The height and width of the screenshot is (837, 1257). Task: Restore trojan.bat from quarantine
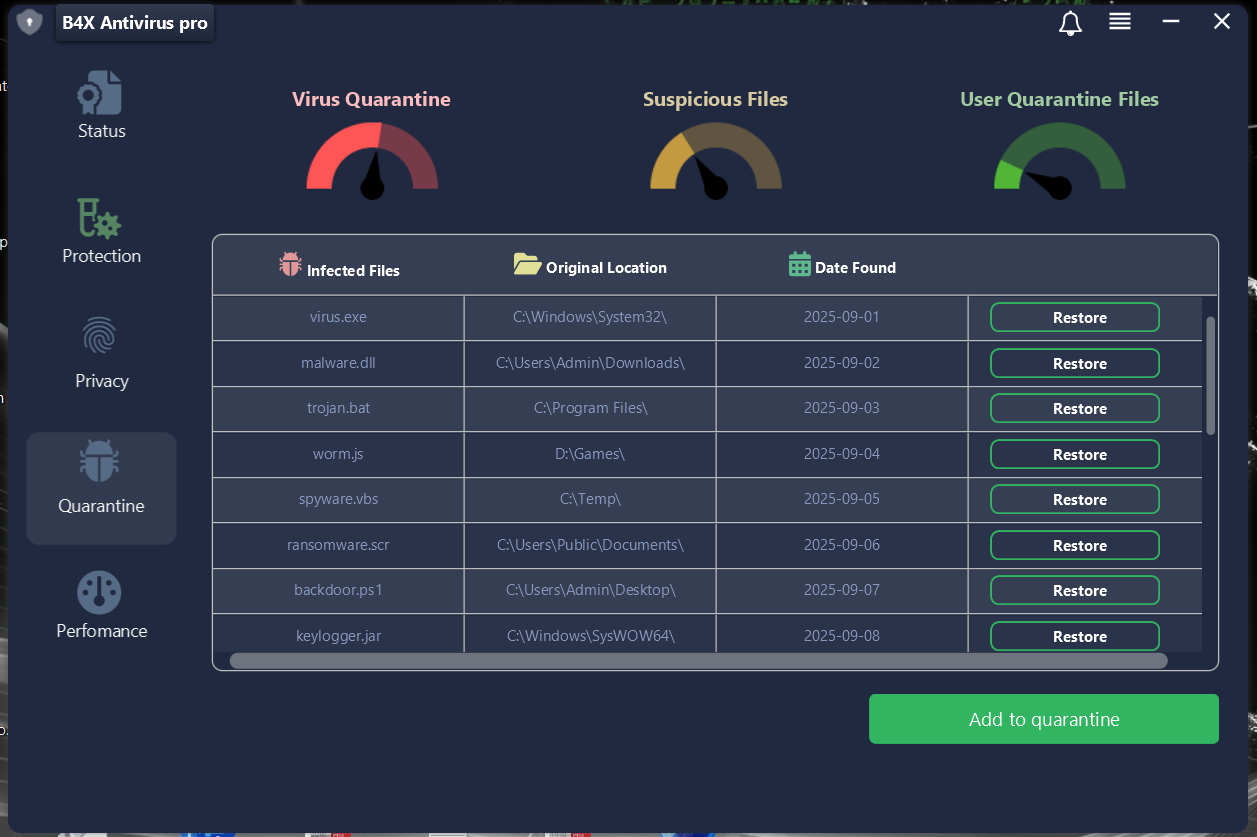pos(1075,408)
